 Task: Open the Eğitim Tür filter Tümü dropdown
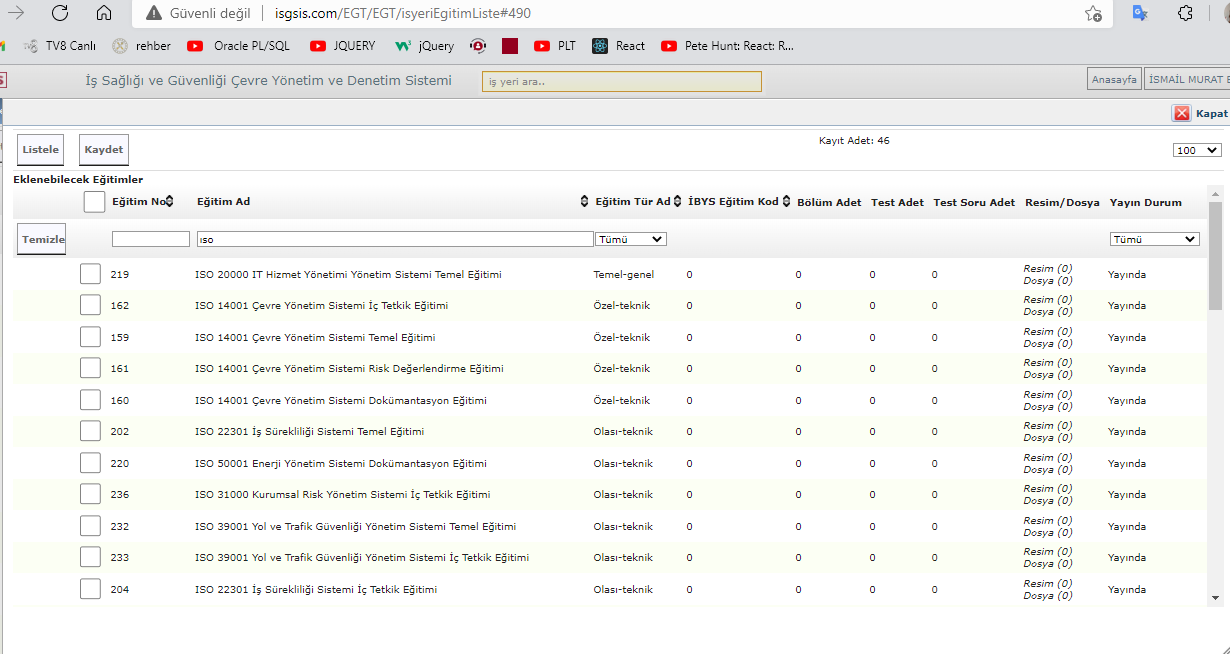tap(630, 239)
